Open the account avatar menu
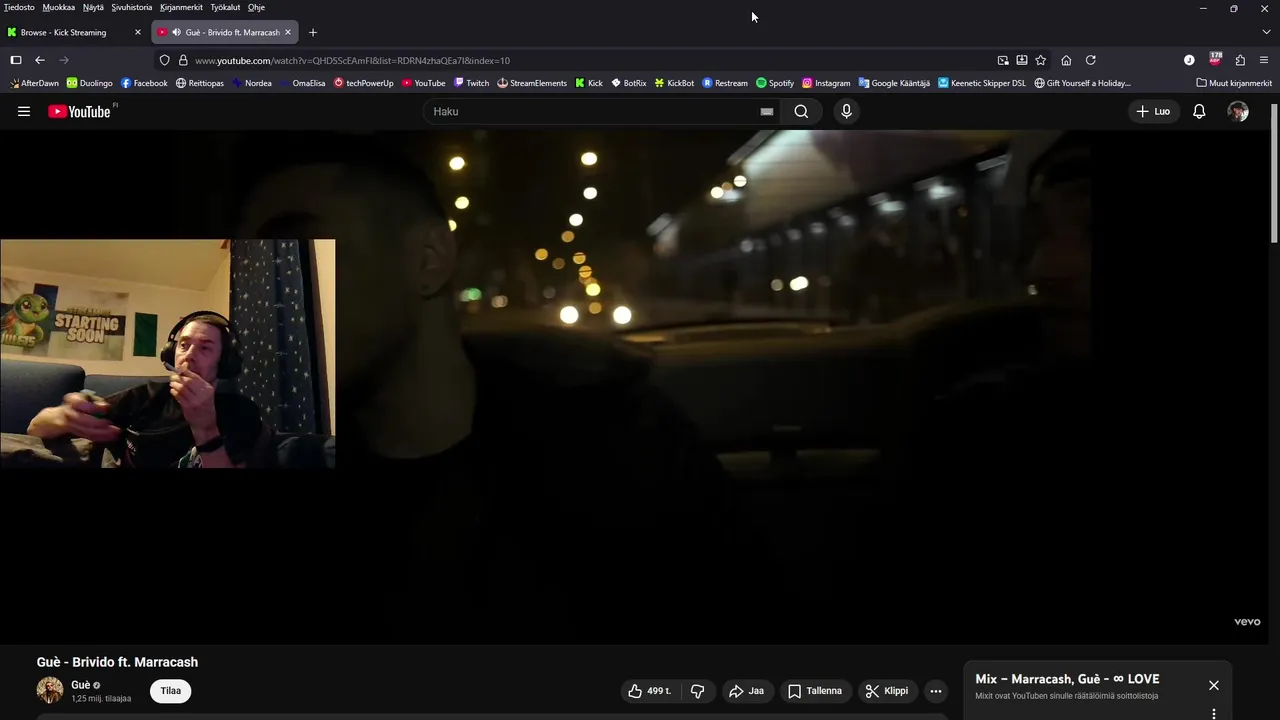 click(1238, 111)
